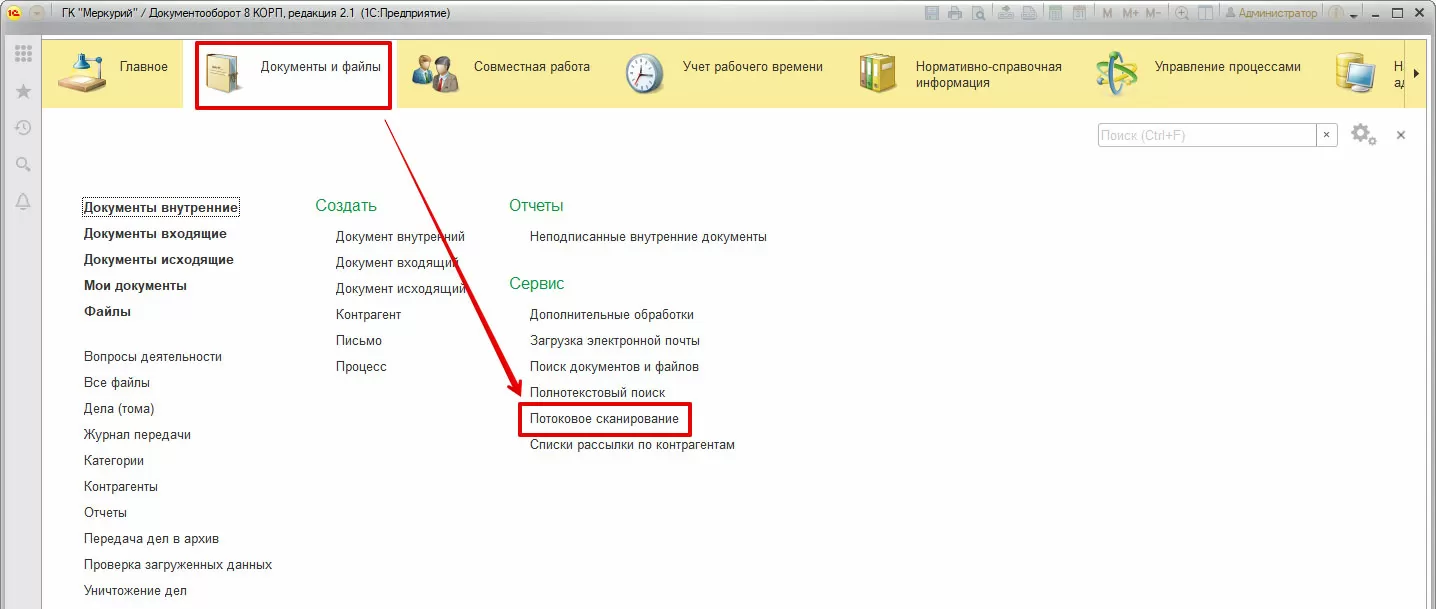This screenshot has height=609, width=1436.
Task: Open Проверка загруженных данных
Action: pos(178,565)
